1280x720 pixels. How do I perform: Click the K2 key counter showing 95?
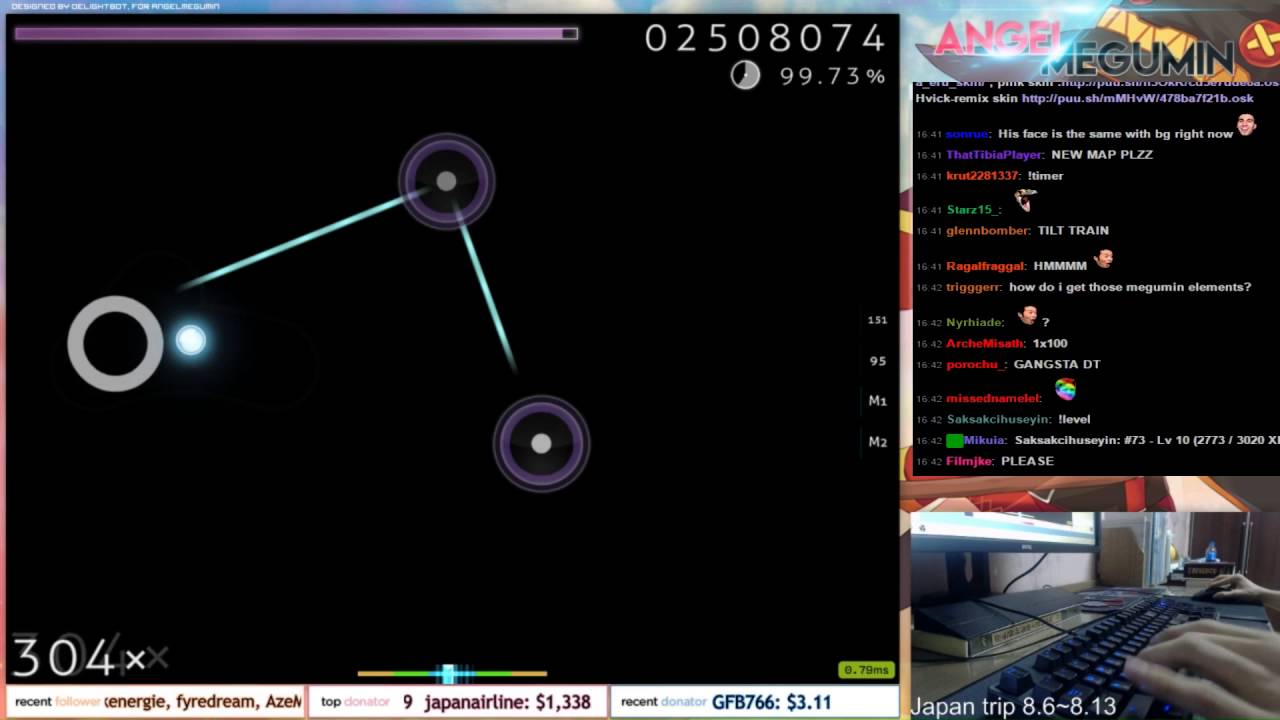(878, 361)
